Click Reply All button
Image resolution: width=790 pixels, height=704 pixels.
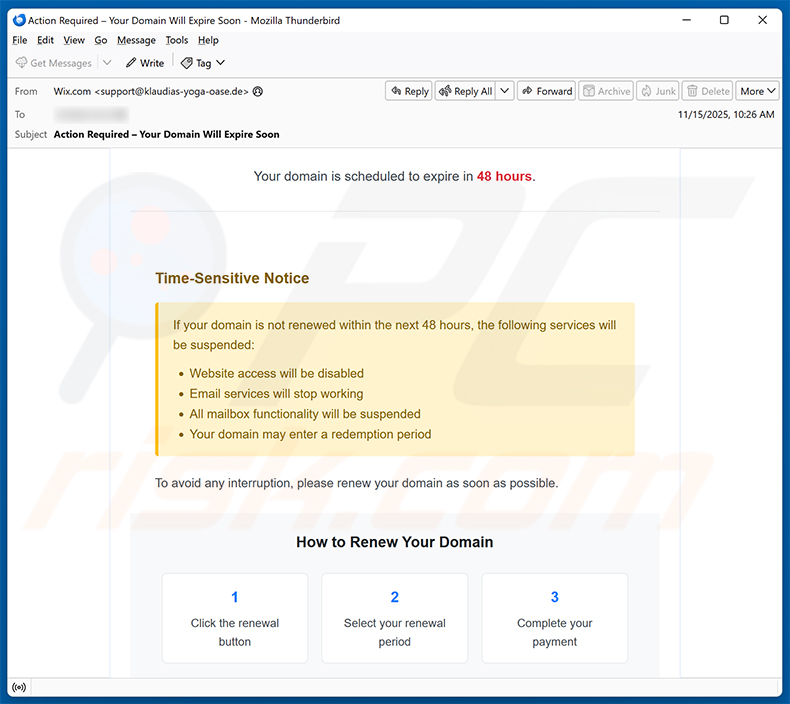(x=465, y=91)
